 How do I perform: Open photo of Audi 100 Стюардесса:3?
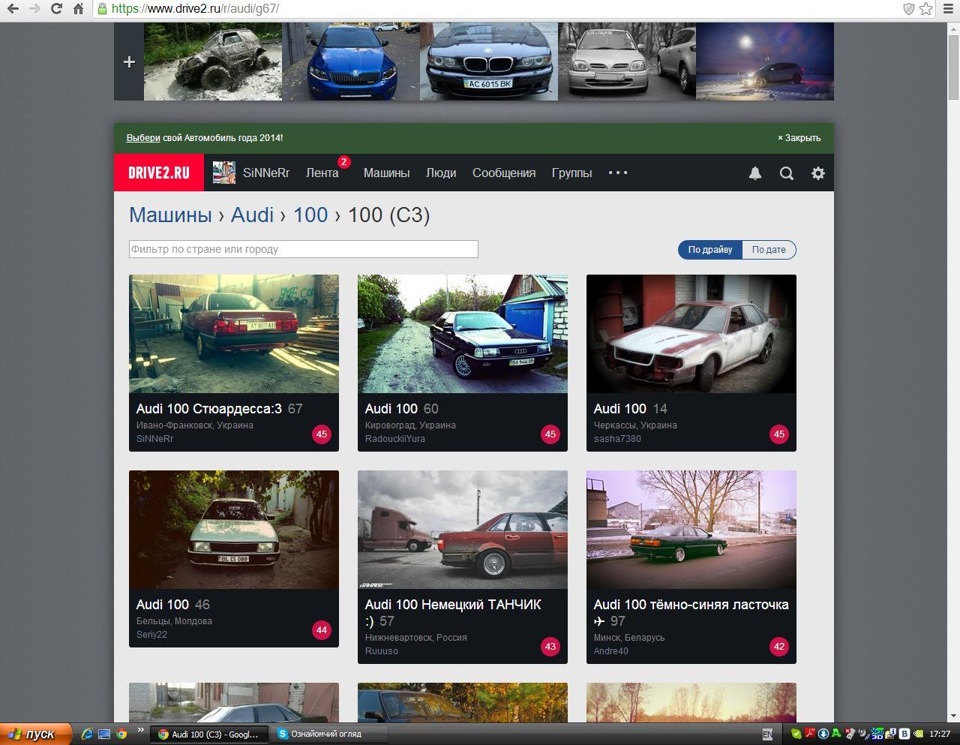click(x=234, y=334)
